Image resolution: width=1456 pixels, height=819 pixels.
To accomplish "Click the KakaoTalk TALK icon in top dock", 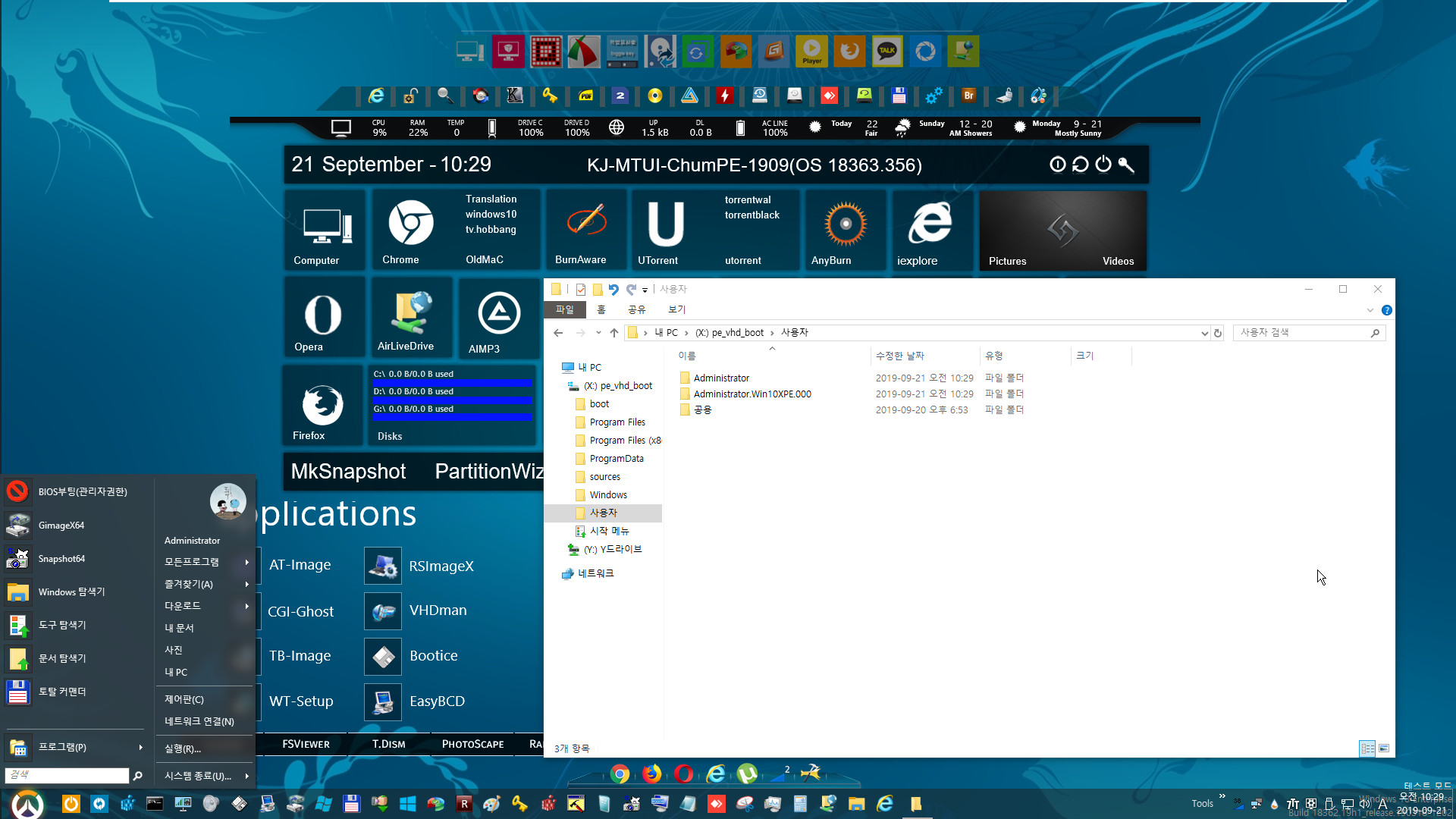I will 887,52.
